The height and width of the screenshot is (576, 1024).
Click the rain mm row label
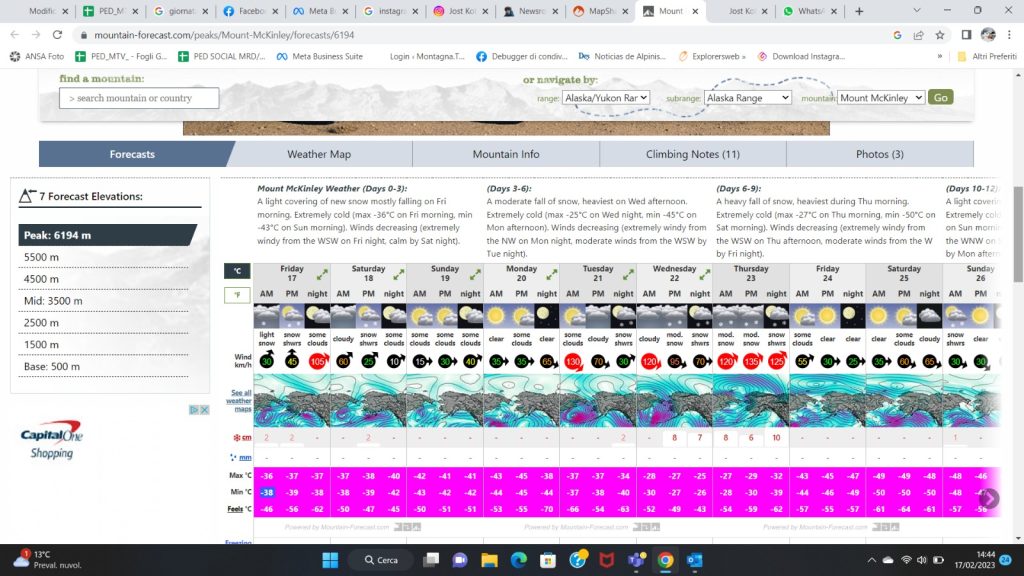(x=243, y=457)
